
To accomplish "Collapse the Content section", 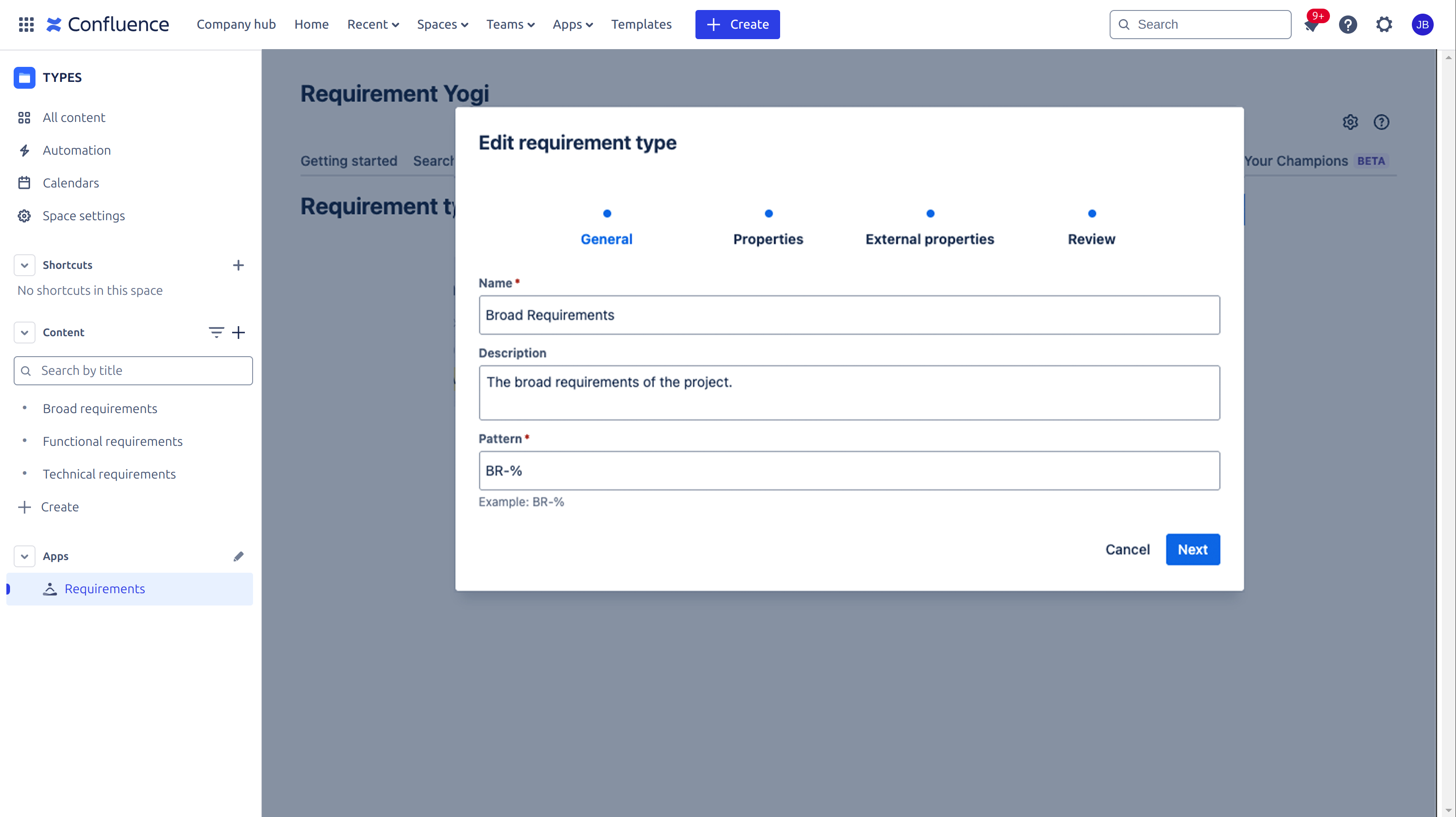I will pos(24,332).
